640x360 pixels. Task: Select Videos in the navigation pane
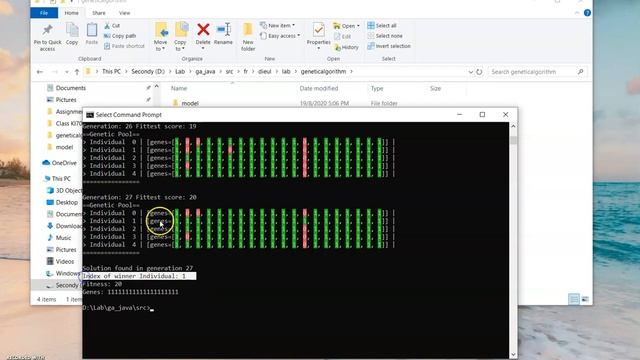tap(61, 261)
